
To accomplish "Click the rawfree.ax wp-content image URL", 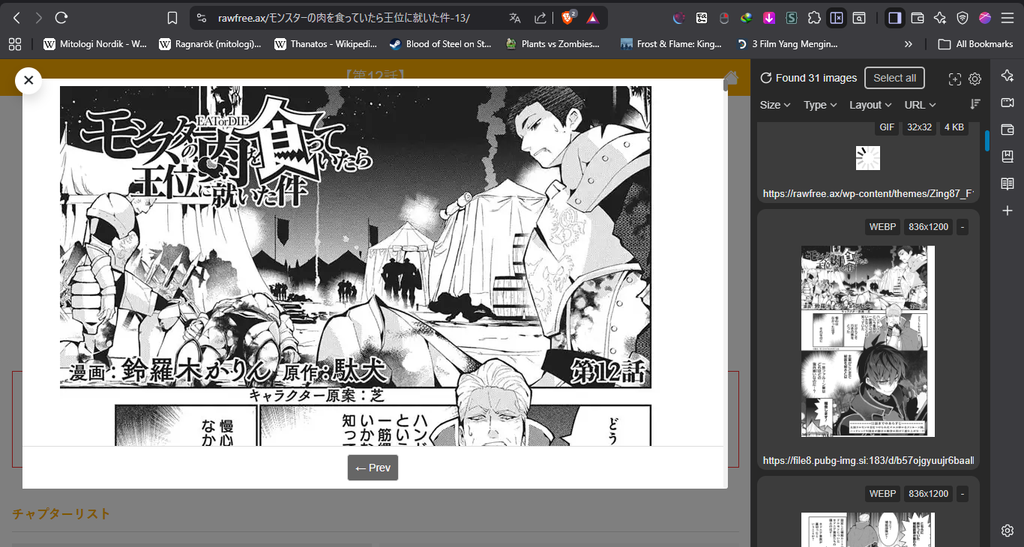I will click(x=868, y=194).
